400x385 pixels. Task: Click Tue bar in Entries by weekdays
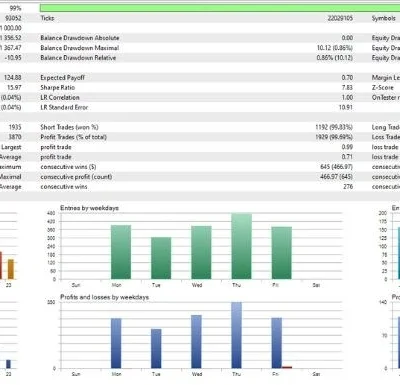point(161,258)
